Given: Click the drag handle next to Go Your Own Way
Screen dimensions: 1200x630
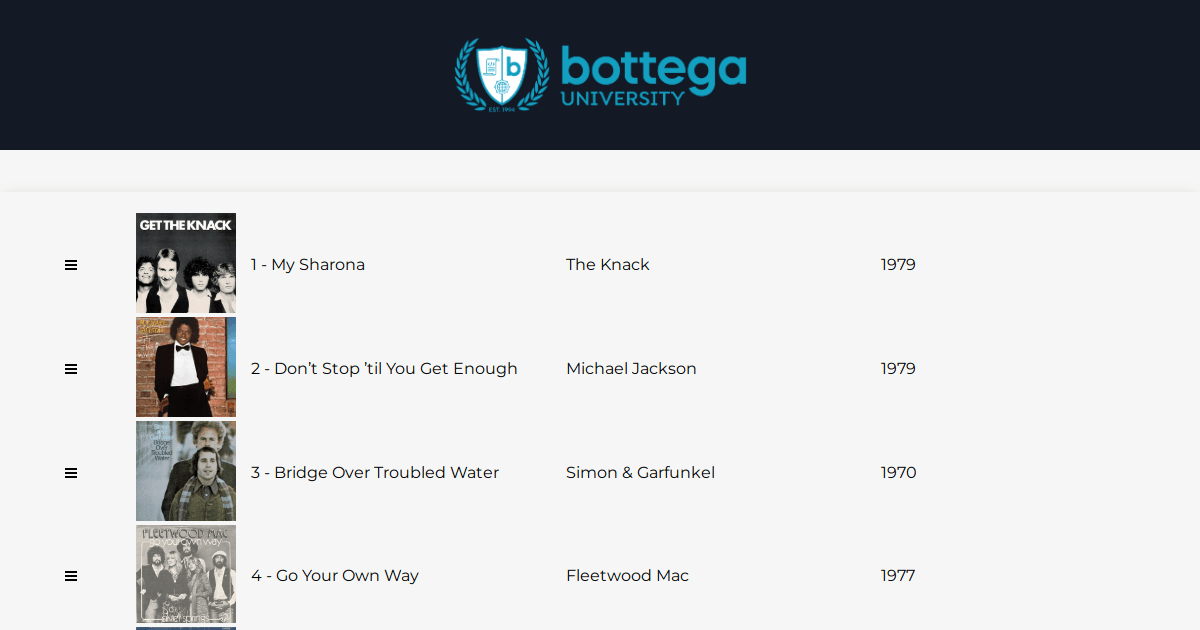Looking at the screenshot, I should tap(71, 576).
